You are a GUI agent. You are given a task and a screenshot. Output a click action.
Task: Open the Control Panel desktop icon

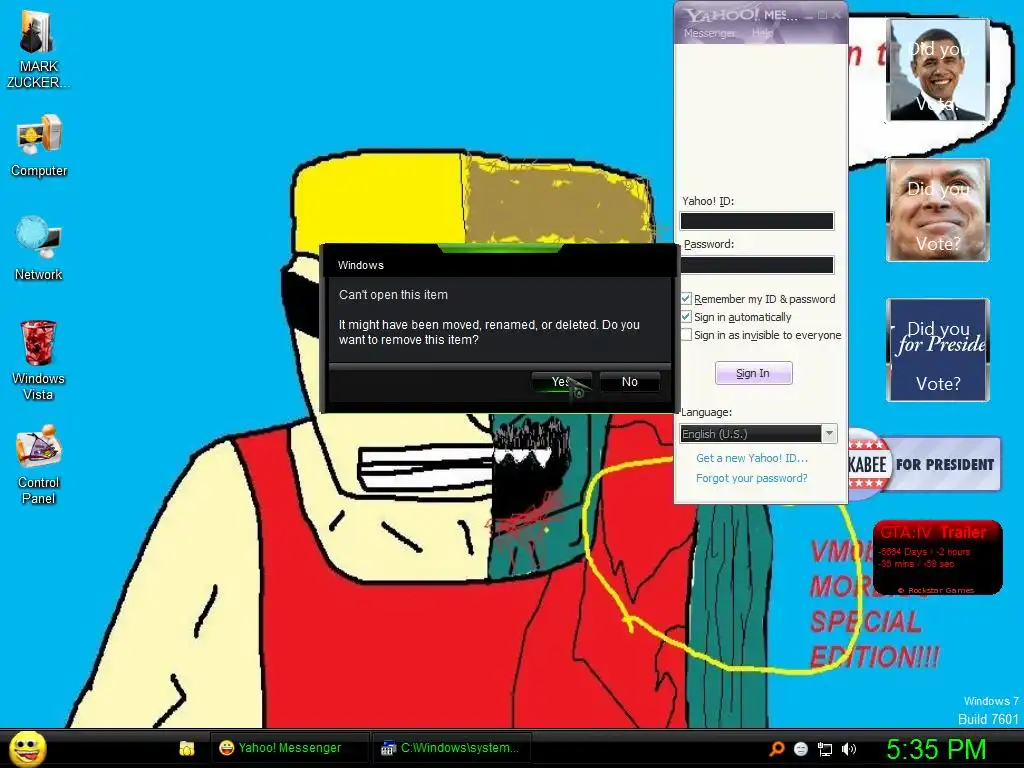pyautogui.click(x=39, y=464)
